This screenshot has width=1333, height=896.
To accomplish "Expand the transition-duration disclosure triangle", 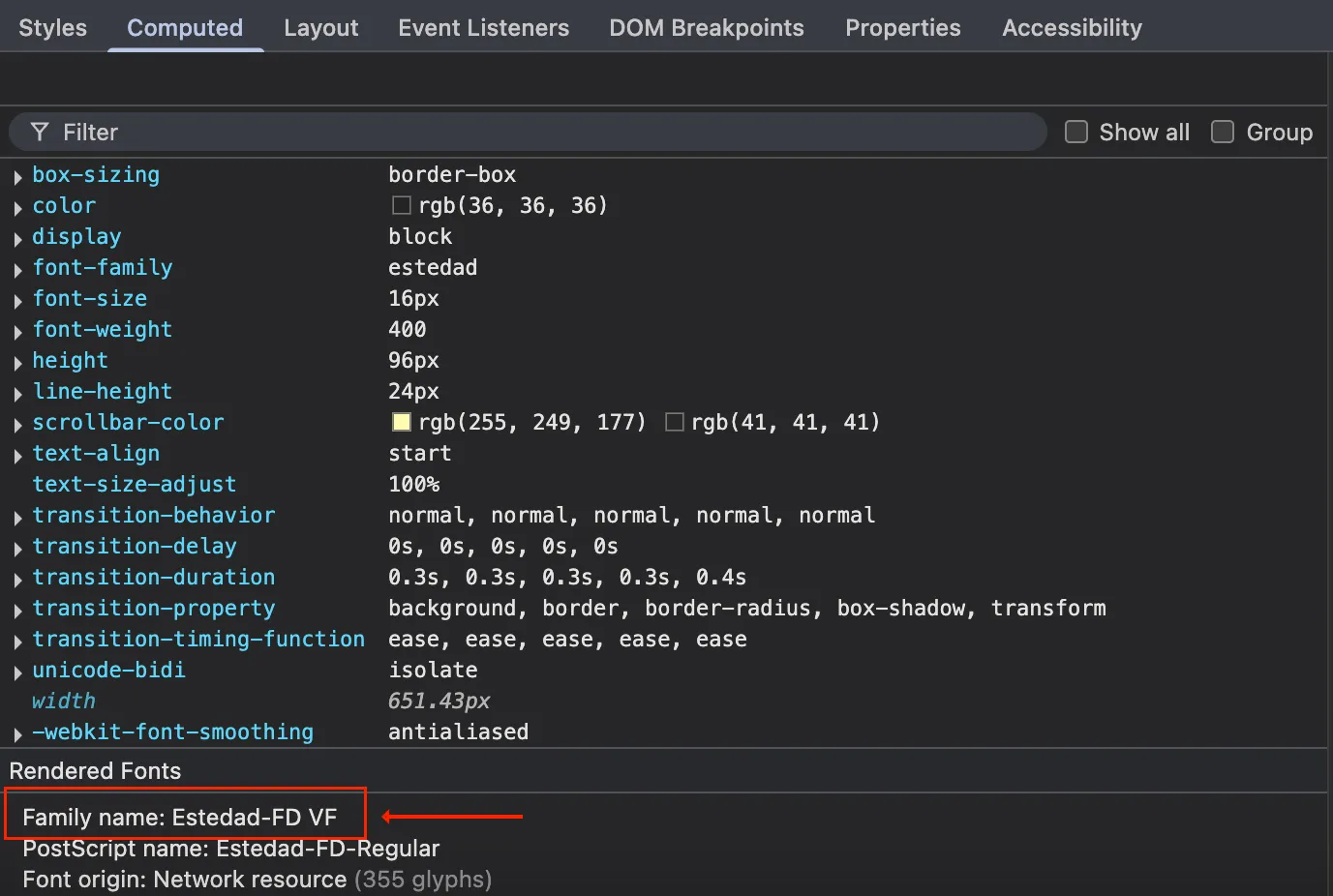I will coord(17,580).
